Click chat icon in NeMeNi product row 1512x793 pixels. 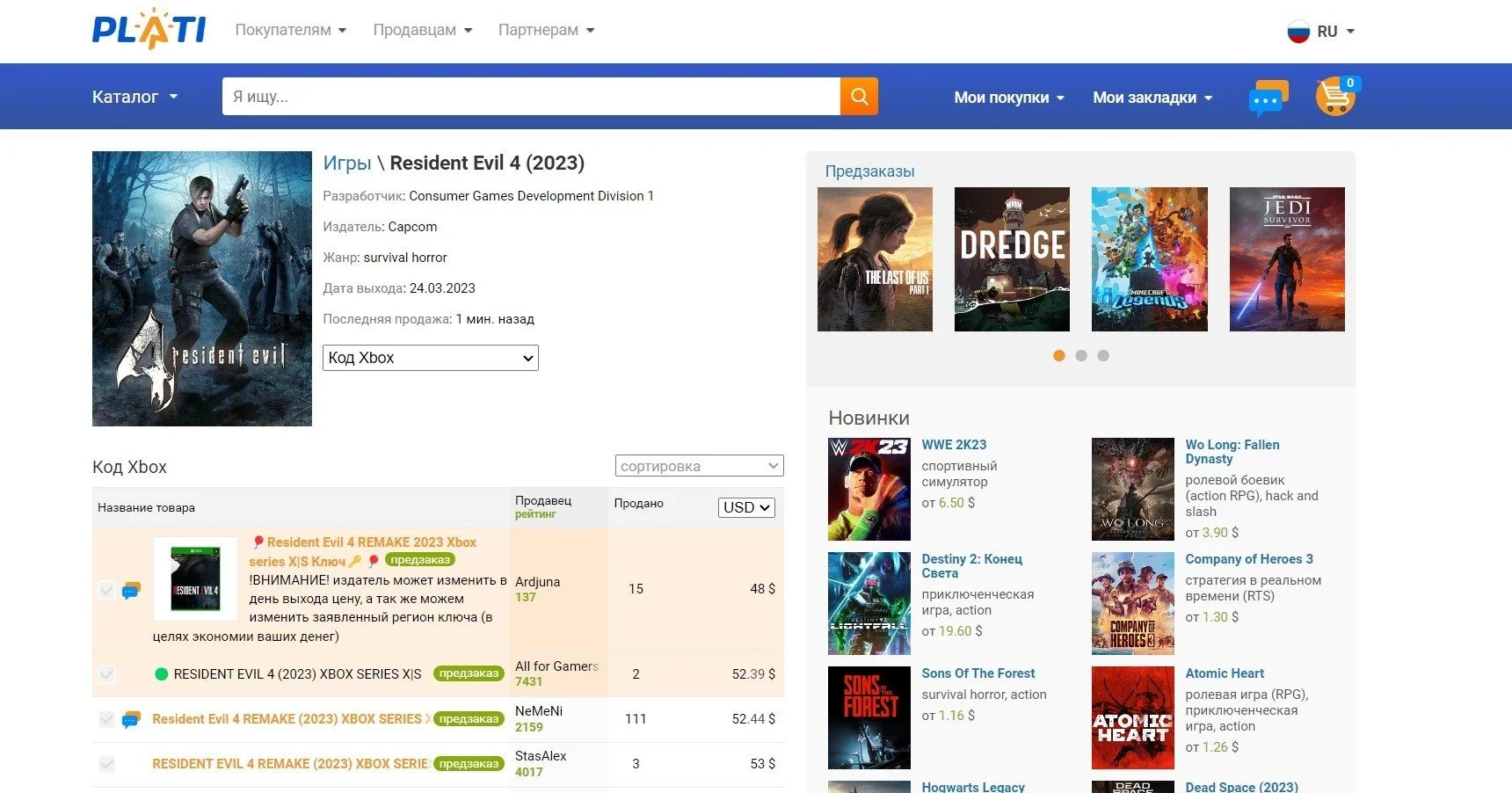[x=131, y=720]
